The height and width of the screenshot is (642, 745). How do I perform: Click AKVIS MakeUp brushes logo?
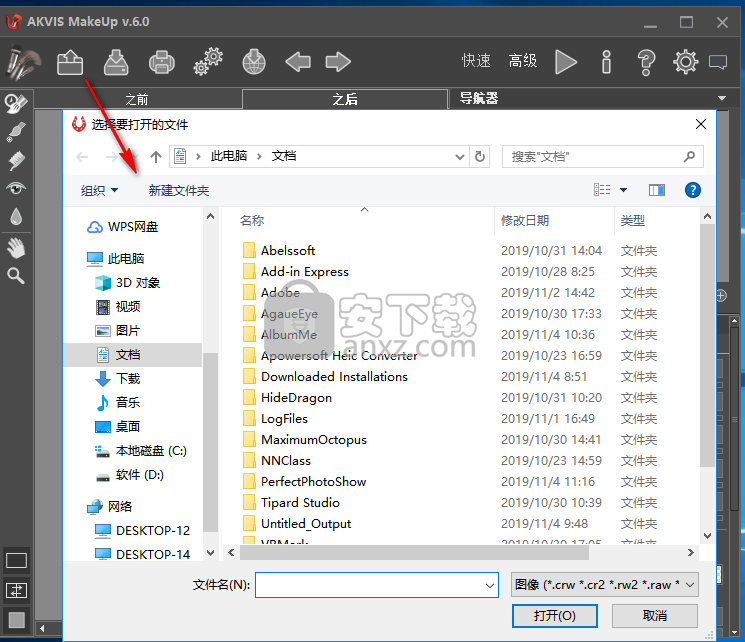click(x=23, y=62)
